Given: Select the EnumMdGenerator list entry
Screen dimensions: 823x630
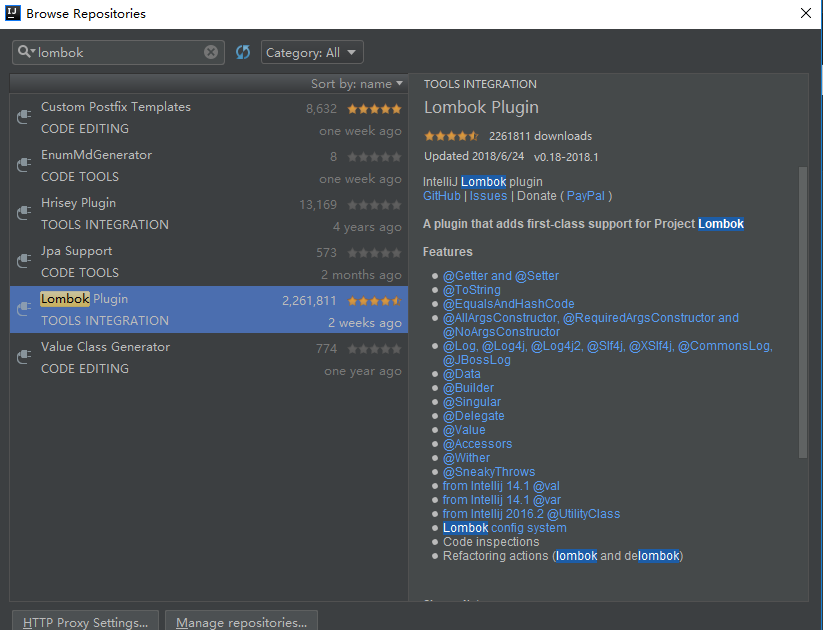Looking at the screenshot, I should (x=150, y=165).
